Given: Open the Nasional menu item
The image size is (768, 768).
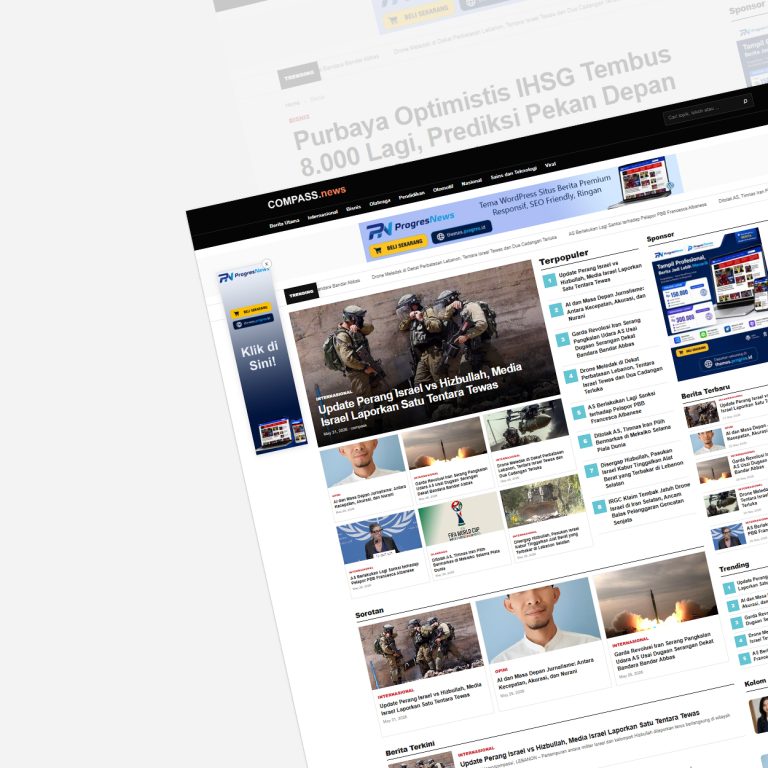Looking at the screenshot, I should pyautogui.click(x=472, y=182).
